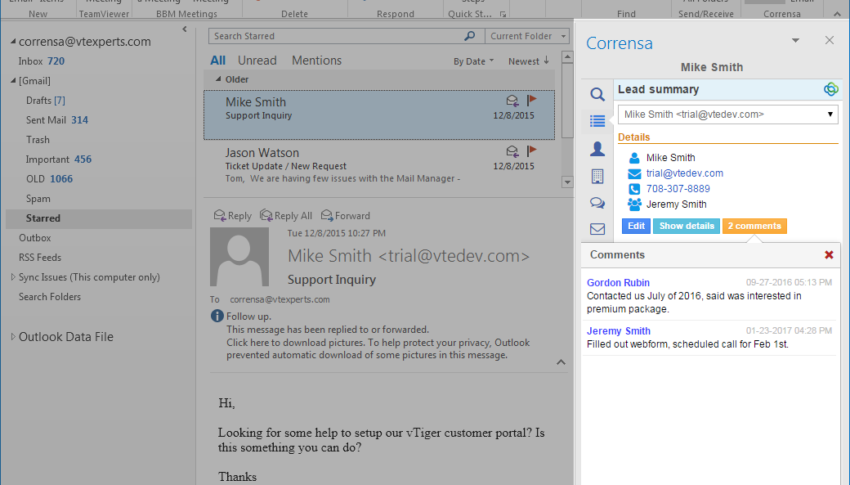The image size is (850, 485).
Task: Click the Reply All button
Action: 286,216
